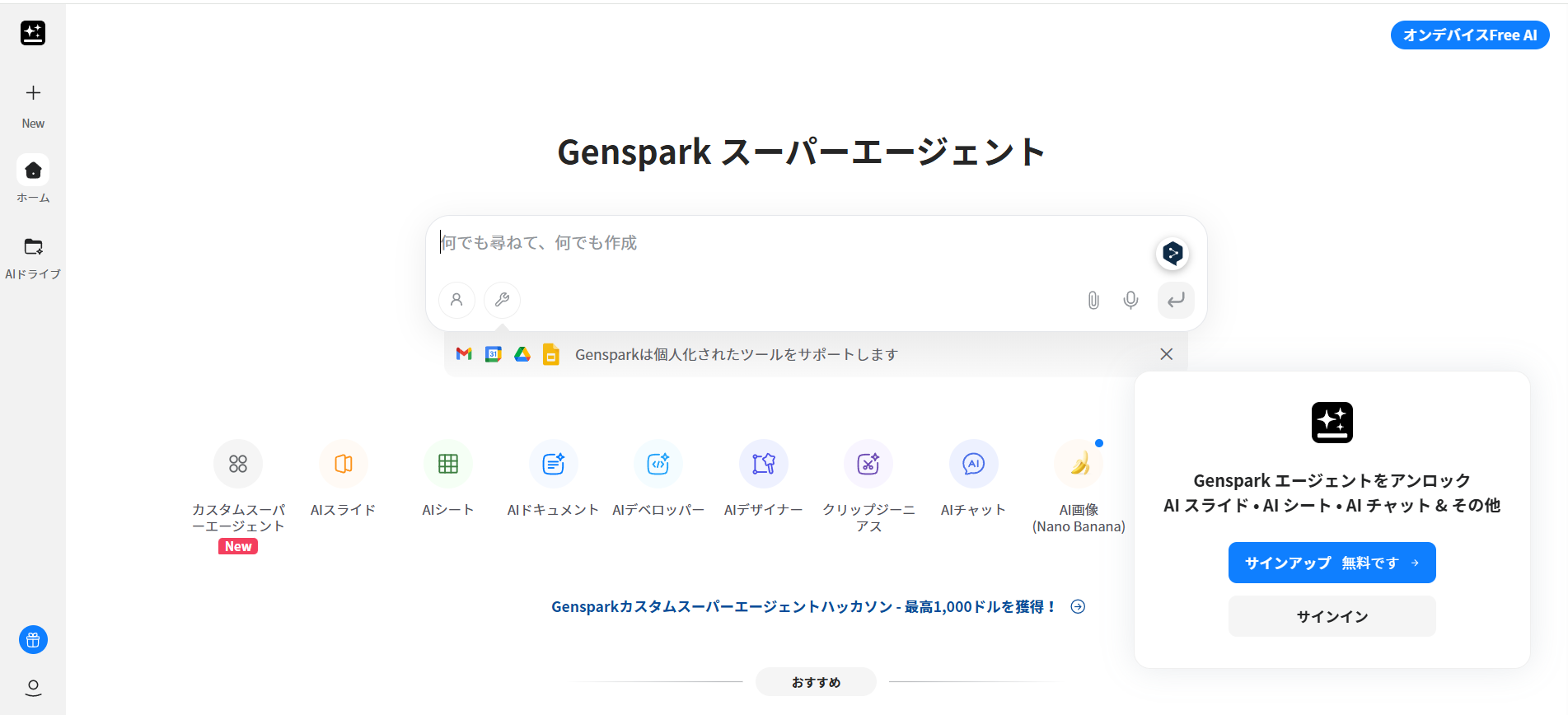This screenshot has height=715, width=1568.
Task: Open AIスライド agent
Action: (x=343, y=465)
